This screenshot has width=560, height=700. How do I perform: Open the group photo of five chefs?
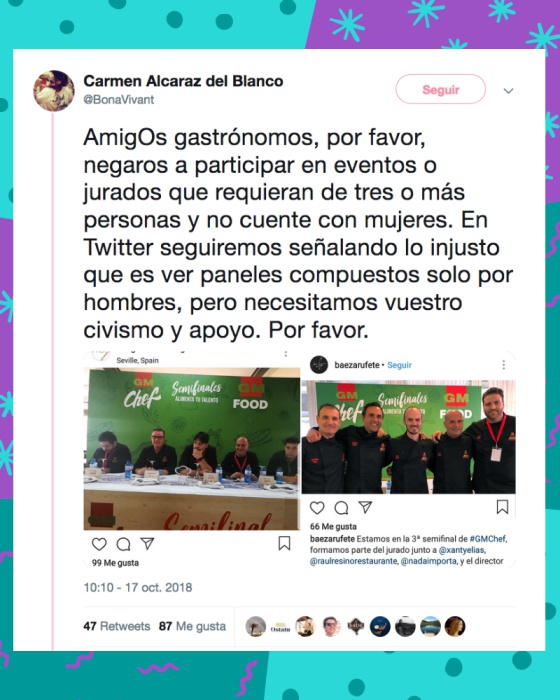pos(409,437)
